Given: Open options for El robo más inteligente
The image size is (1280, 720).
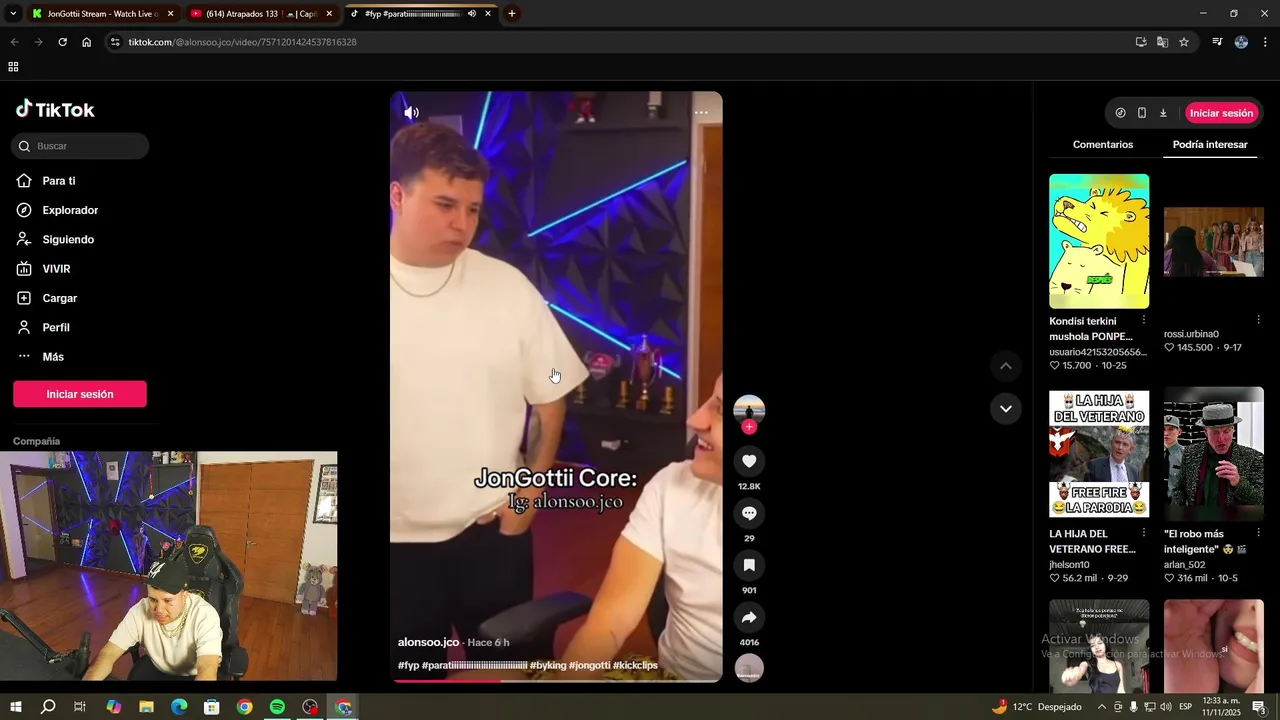Looking at the screenshot, I should tap(1258, 533).
